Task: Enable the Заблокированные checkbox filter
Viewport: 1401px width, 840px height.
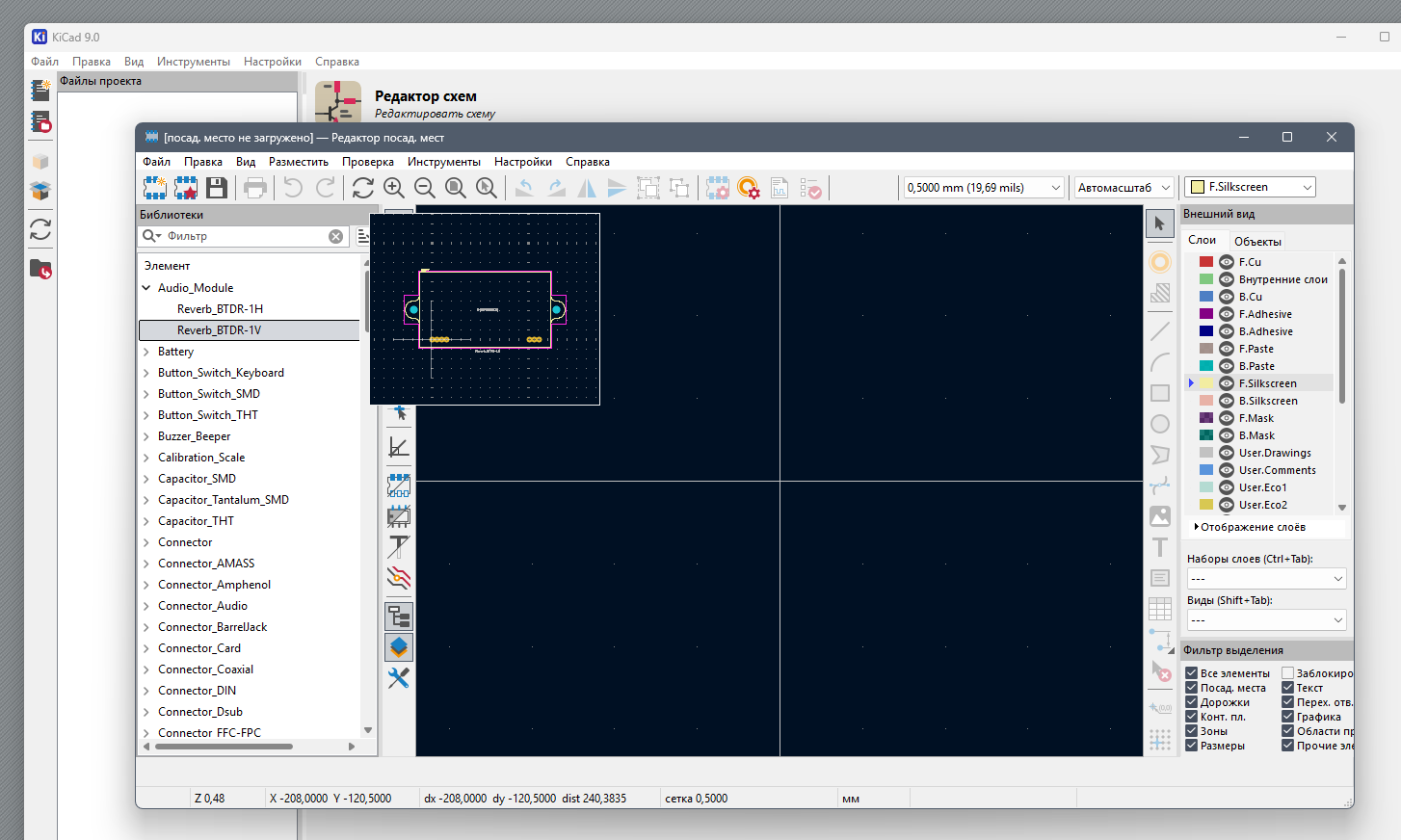Action: (x=1287, y=673)
